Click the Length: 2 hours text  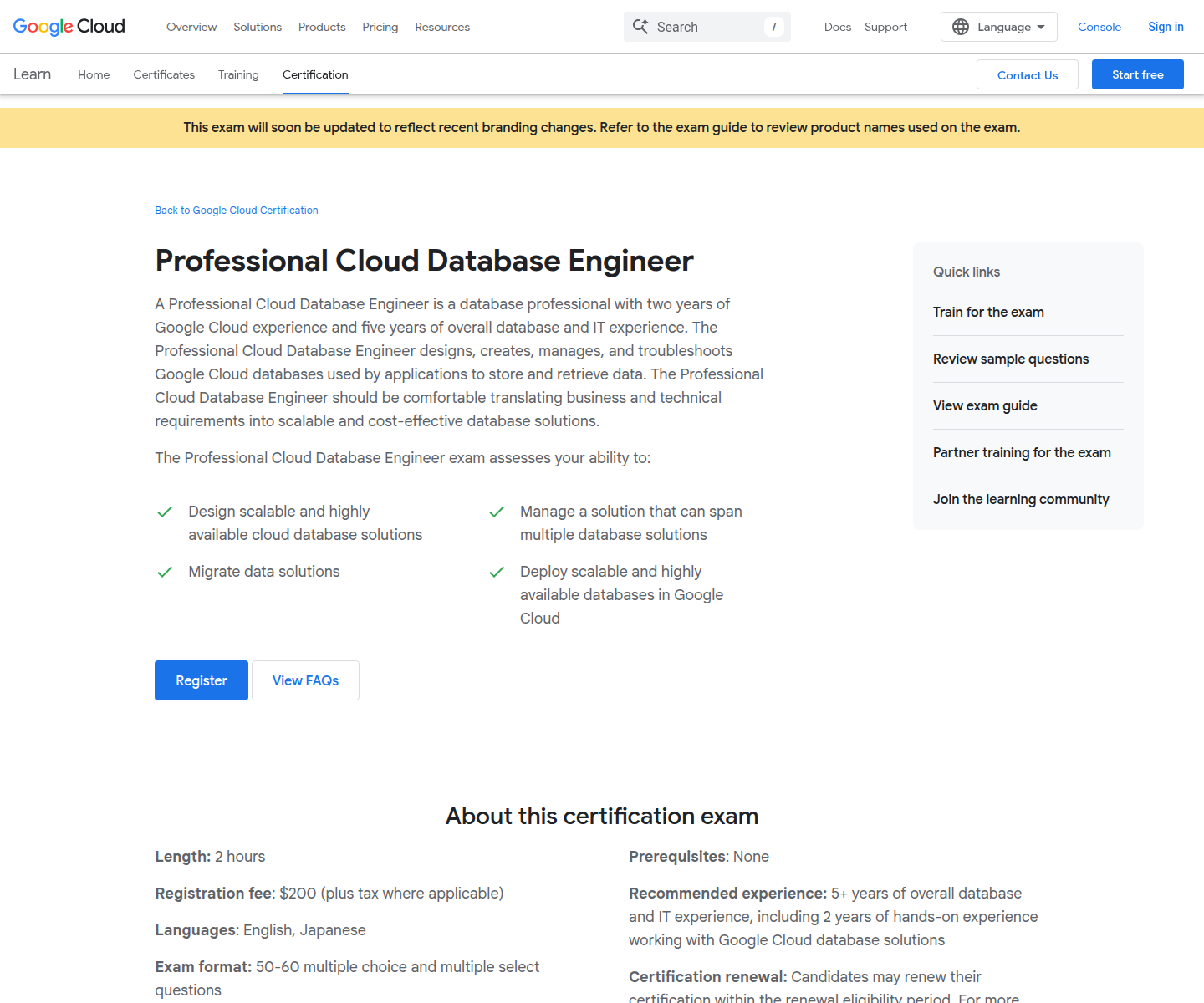point(210,857)
